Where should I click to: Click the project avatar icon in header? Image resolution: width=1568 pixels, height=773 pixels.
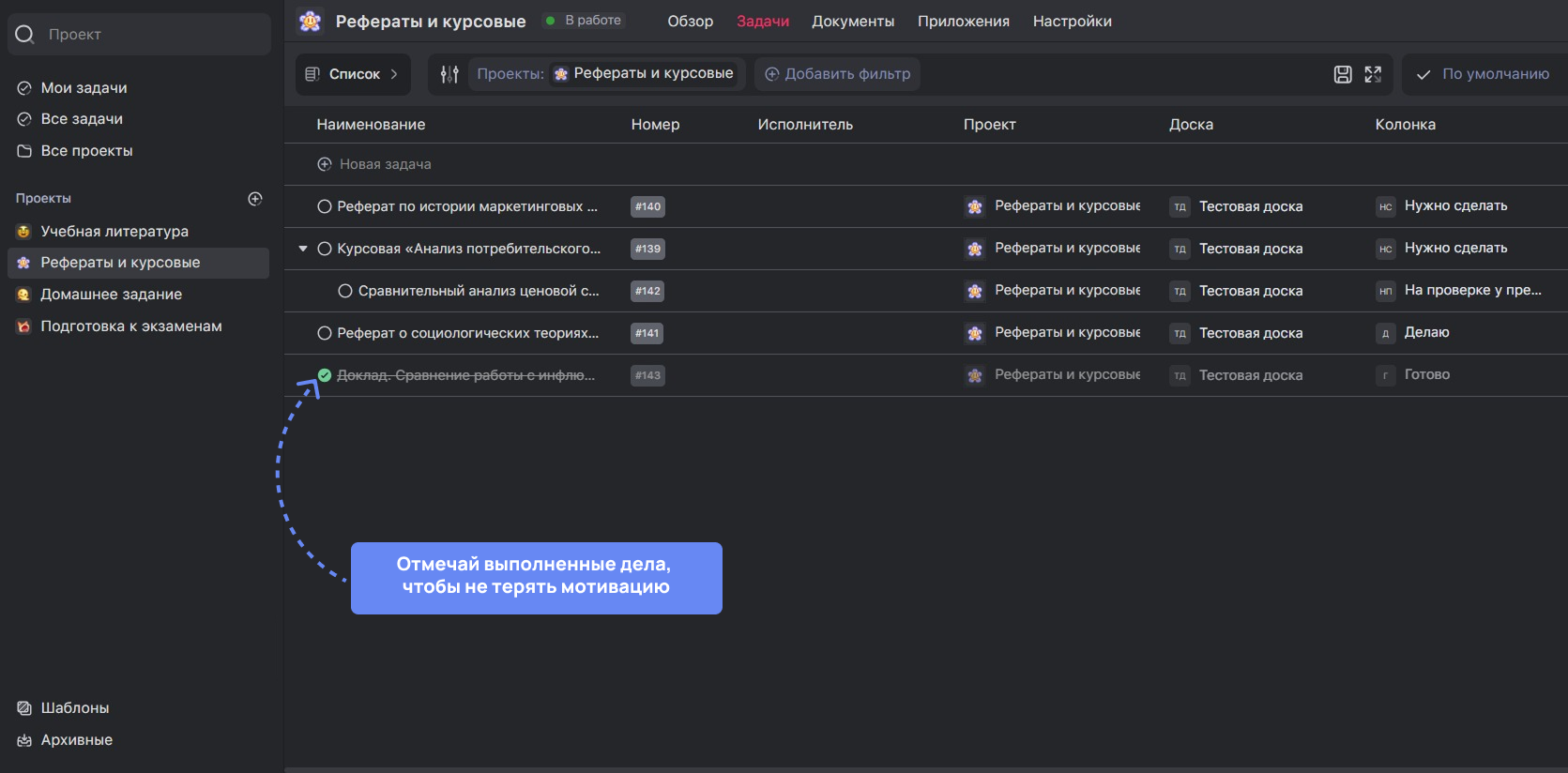click(311, 21)
